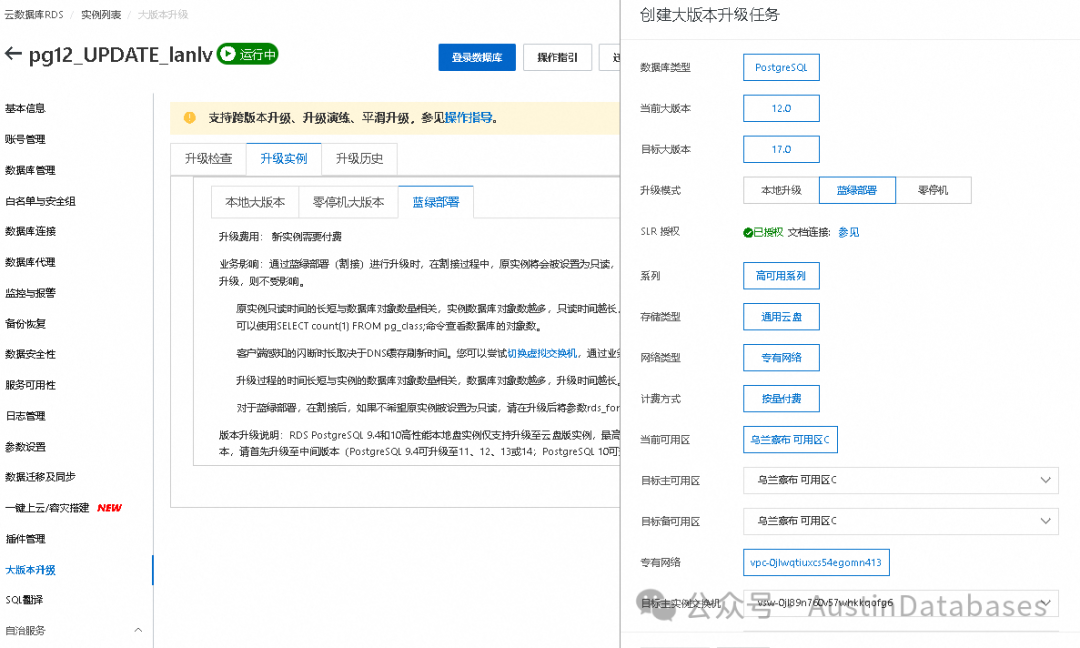Select 零停机 upgrade mode in the task panel

(933, 190)
